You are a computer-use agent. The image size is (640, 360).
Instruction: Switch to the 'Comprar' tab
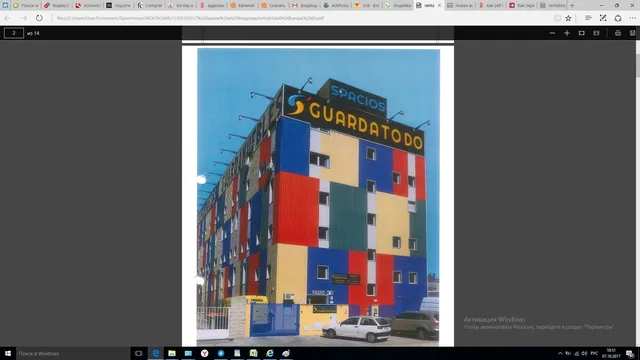click(x=150, y=5)
